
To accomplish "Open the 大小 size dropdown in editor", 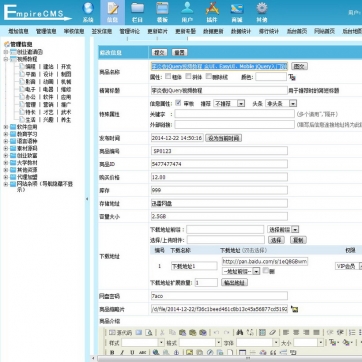I will pos(309,342).
